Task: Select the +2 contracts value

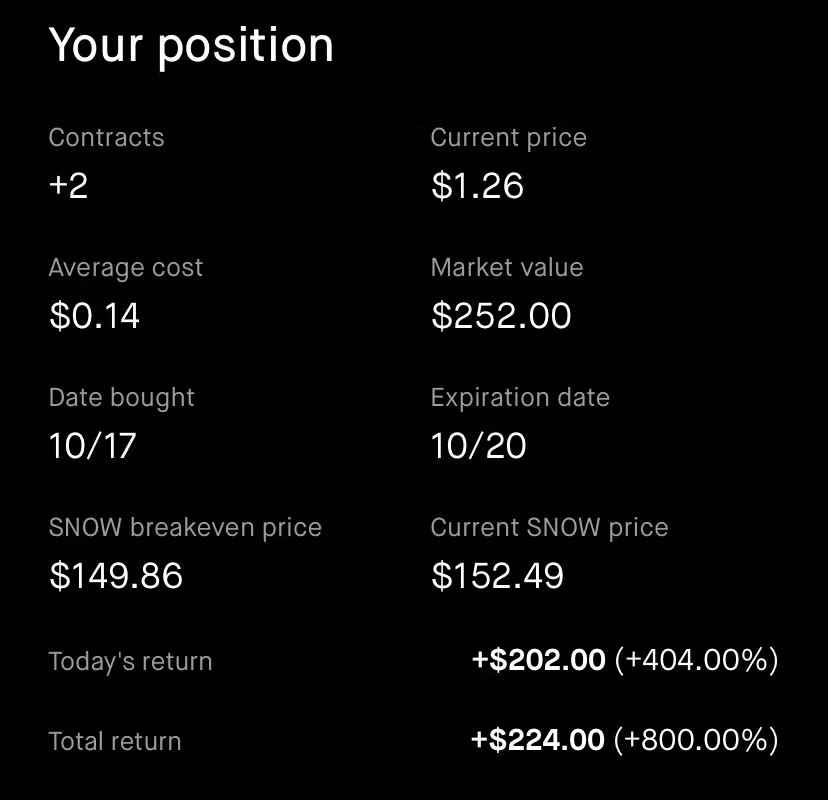Action: [x=69, y=186]
